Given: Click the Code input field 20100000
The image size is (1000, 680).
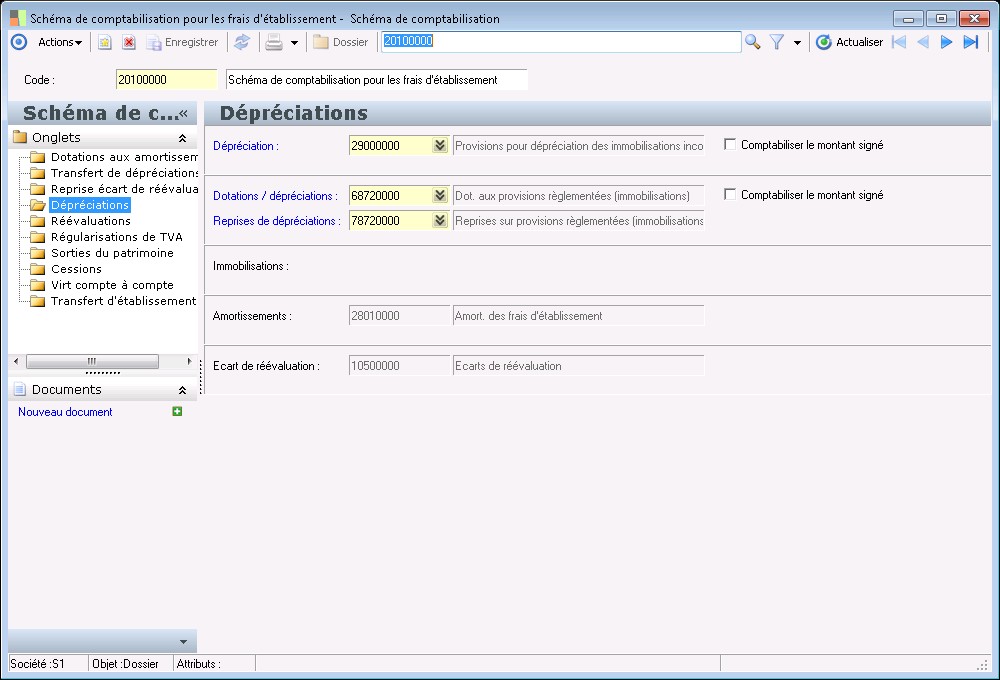Looking at the screenshot, I should coord(165,80).
